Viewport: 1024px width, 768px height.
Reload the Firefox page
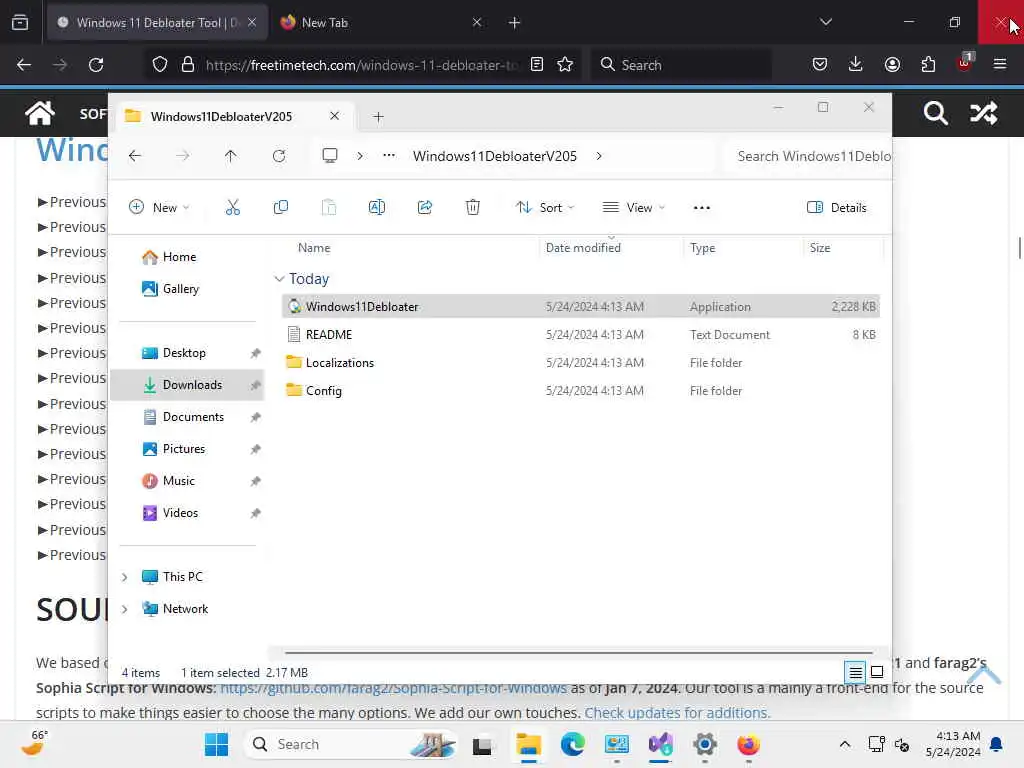point(96,65)
